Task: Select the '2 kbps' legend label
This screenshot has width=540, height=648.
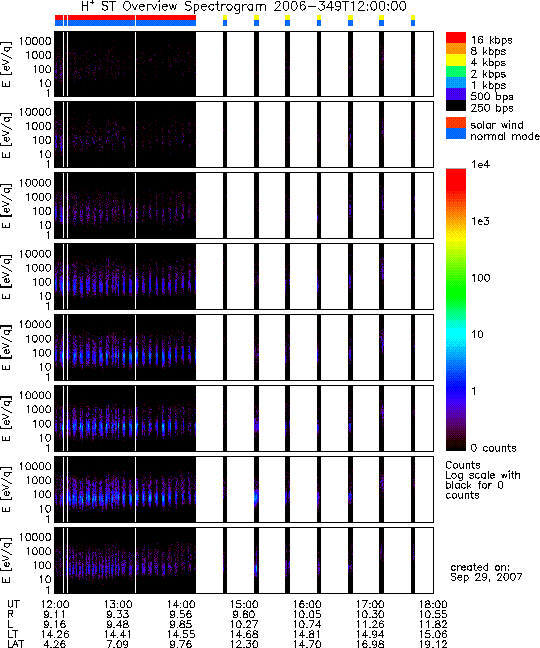Action: pos(488,74)
